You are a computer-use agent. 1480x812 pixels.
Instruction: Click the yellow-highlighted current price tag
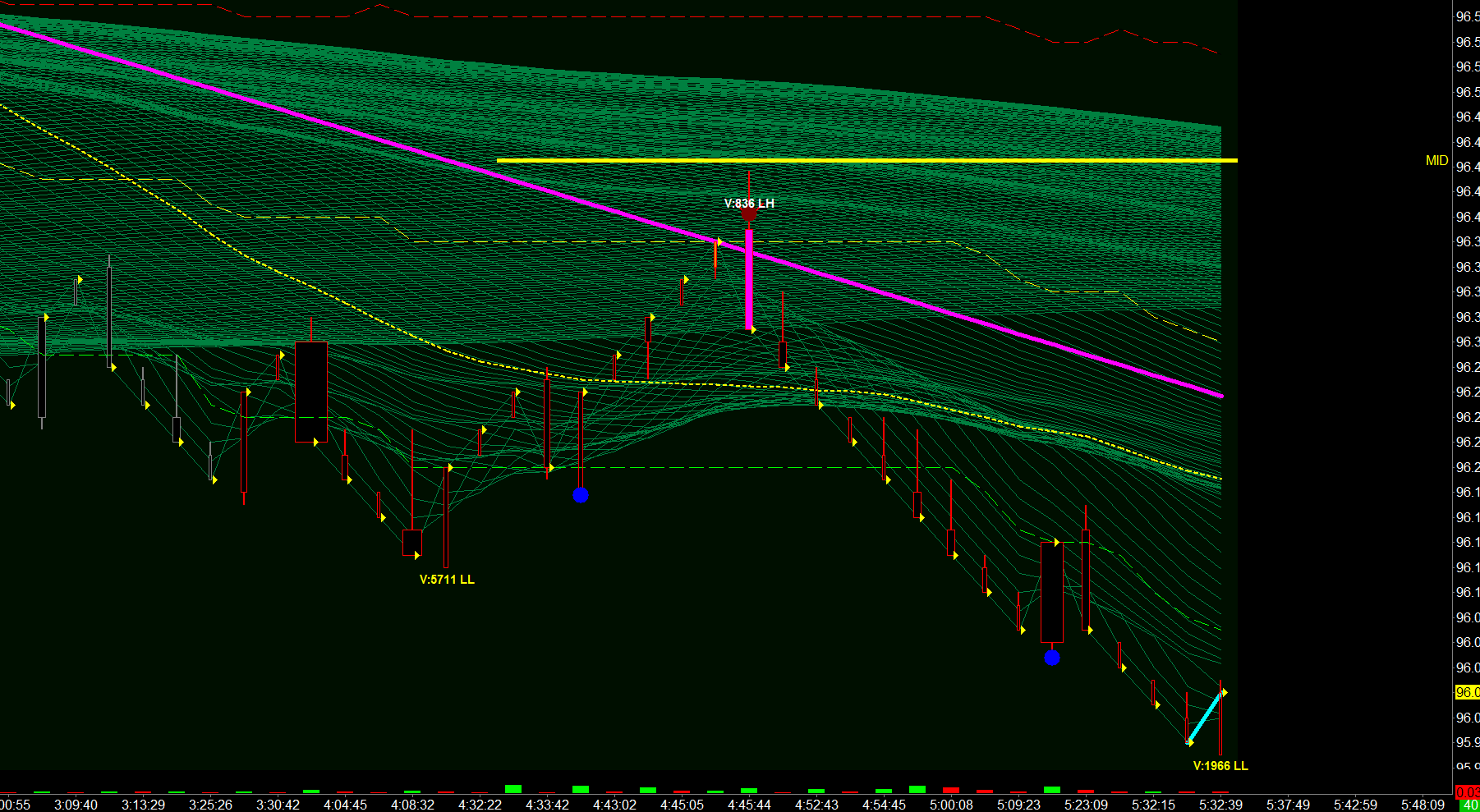point(1467,692)
